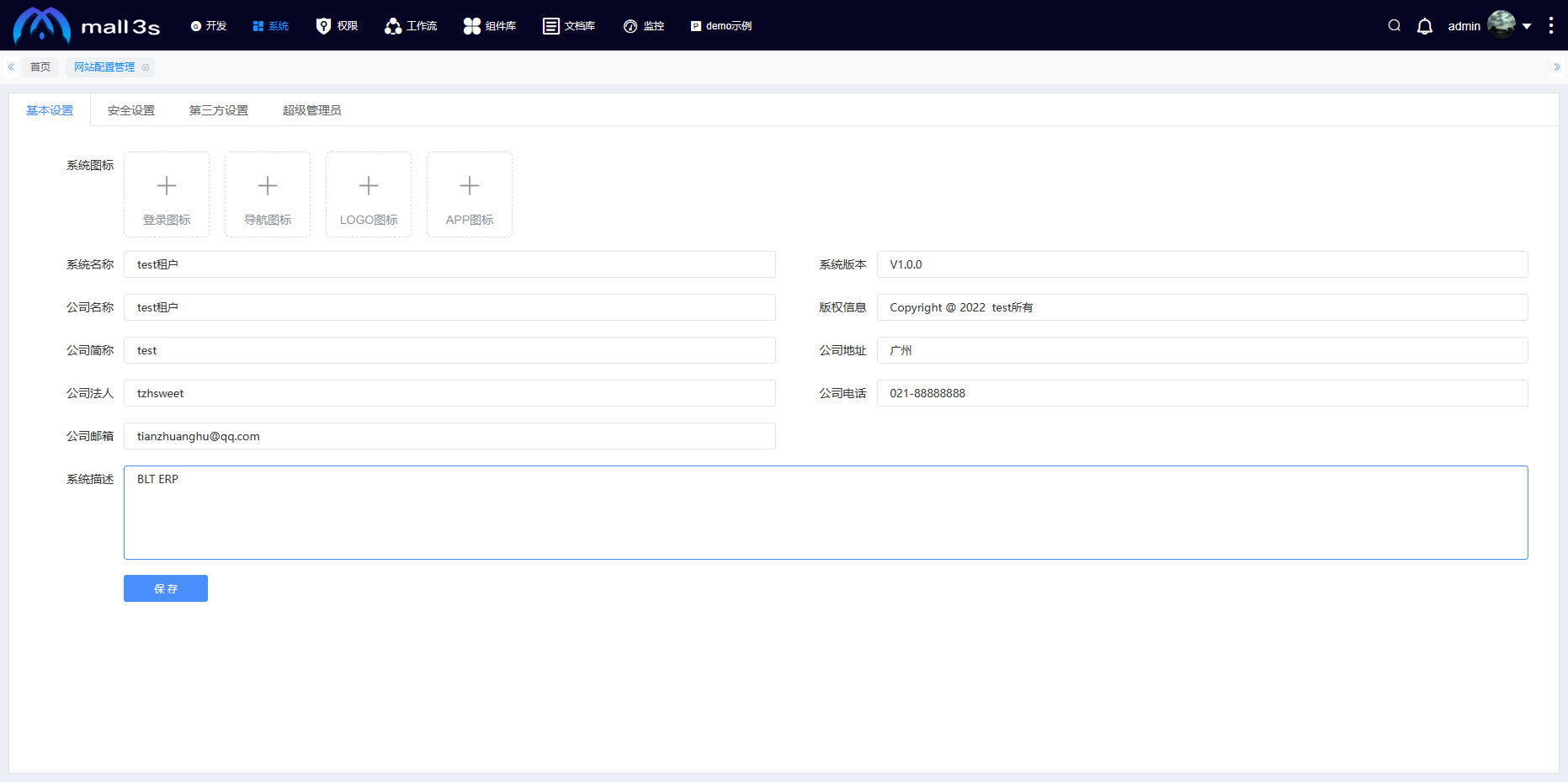Open the vertical dots more menu

click(x=1550, y=25)
